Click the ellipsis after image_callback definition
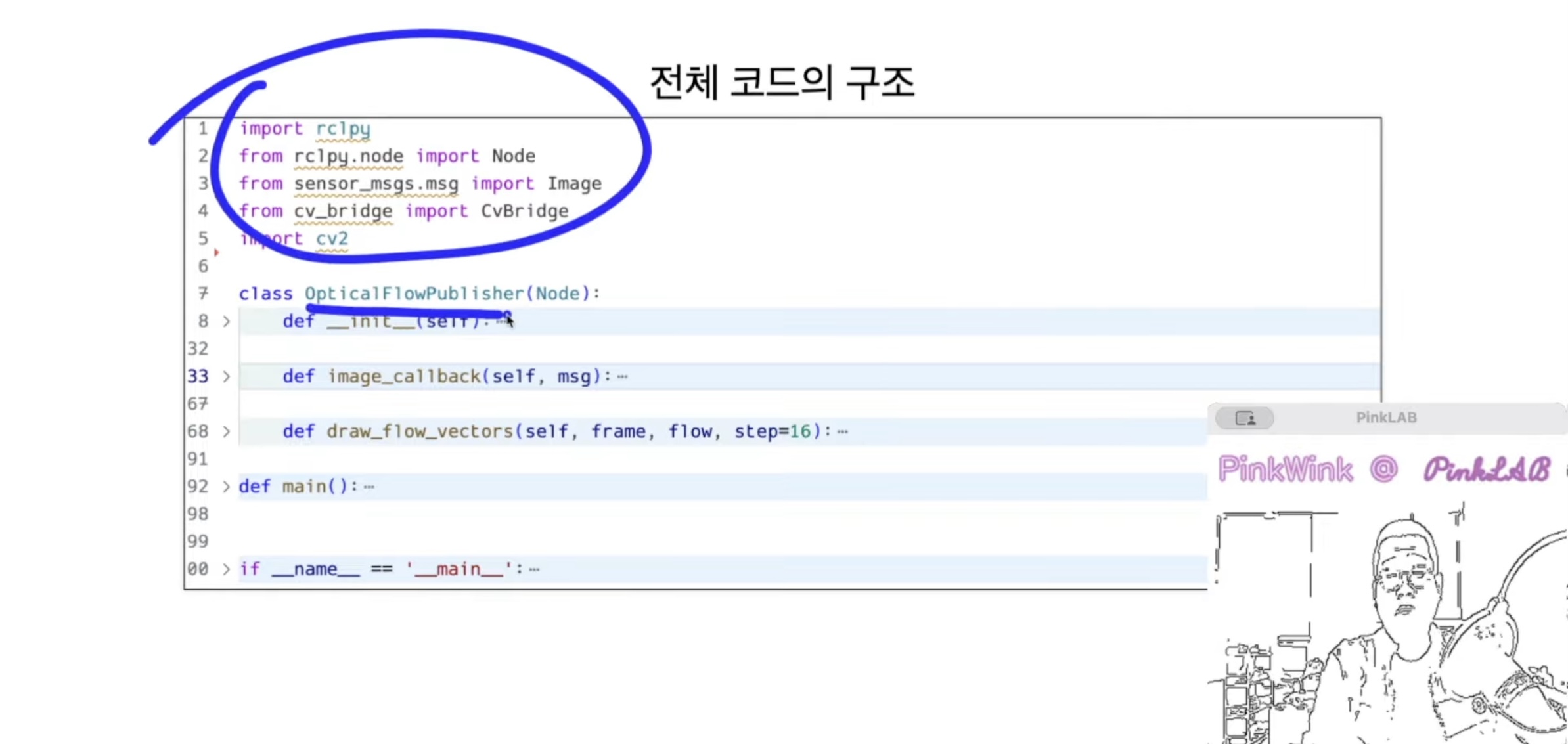Screen dimensions: 1568x744 (623, 376)
